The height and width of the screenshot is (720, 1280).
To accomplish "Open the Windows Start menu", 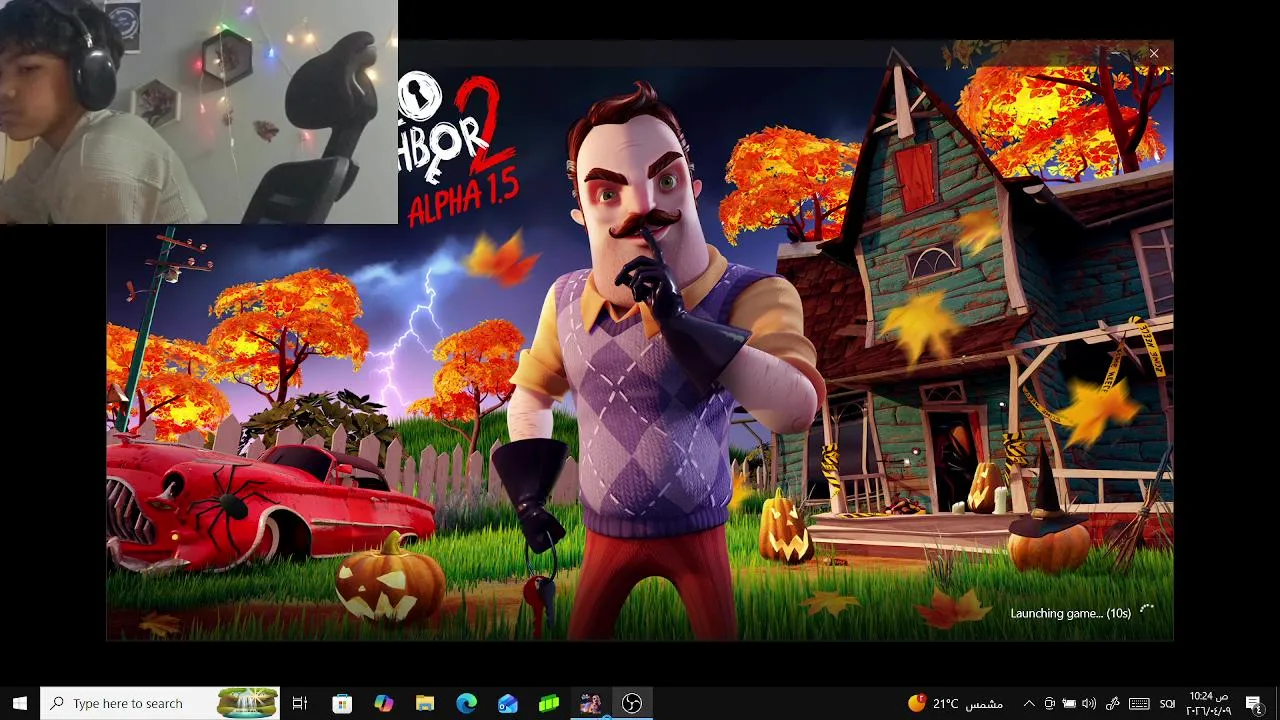I will (x=19, y=703).
